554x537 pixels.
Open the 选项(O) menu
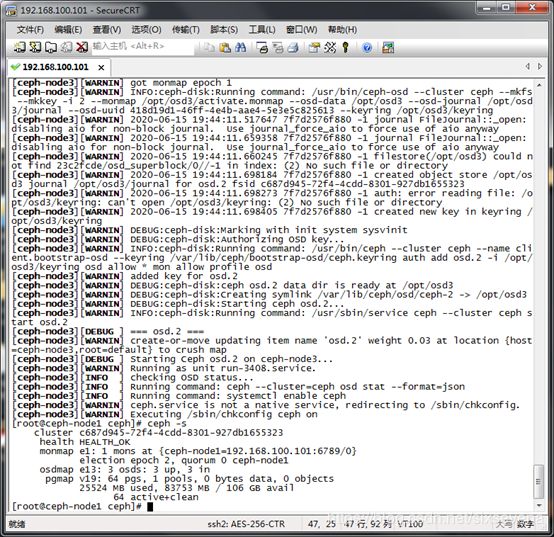(146, 30)
